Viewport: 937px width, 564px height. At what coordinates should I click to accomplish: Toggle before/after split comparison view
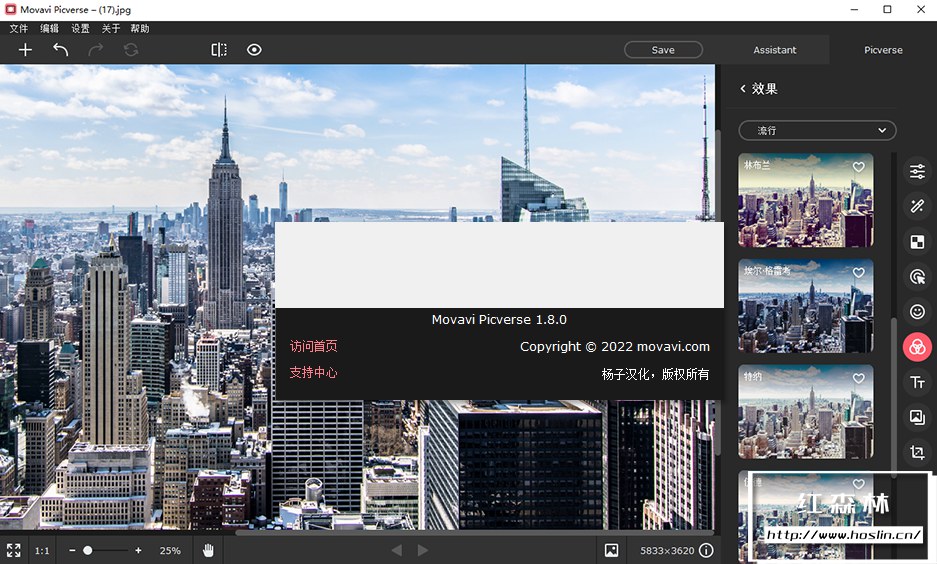click(x=219, y=50)
